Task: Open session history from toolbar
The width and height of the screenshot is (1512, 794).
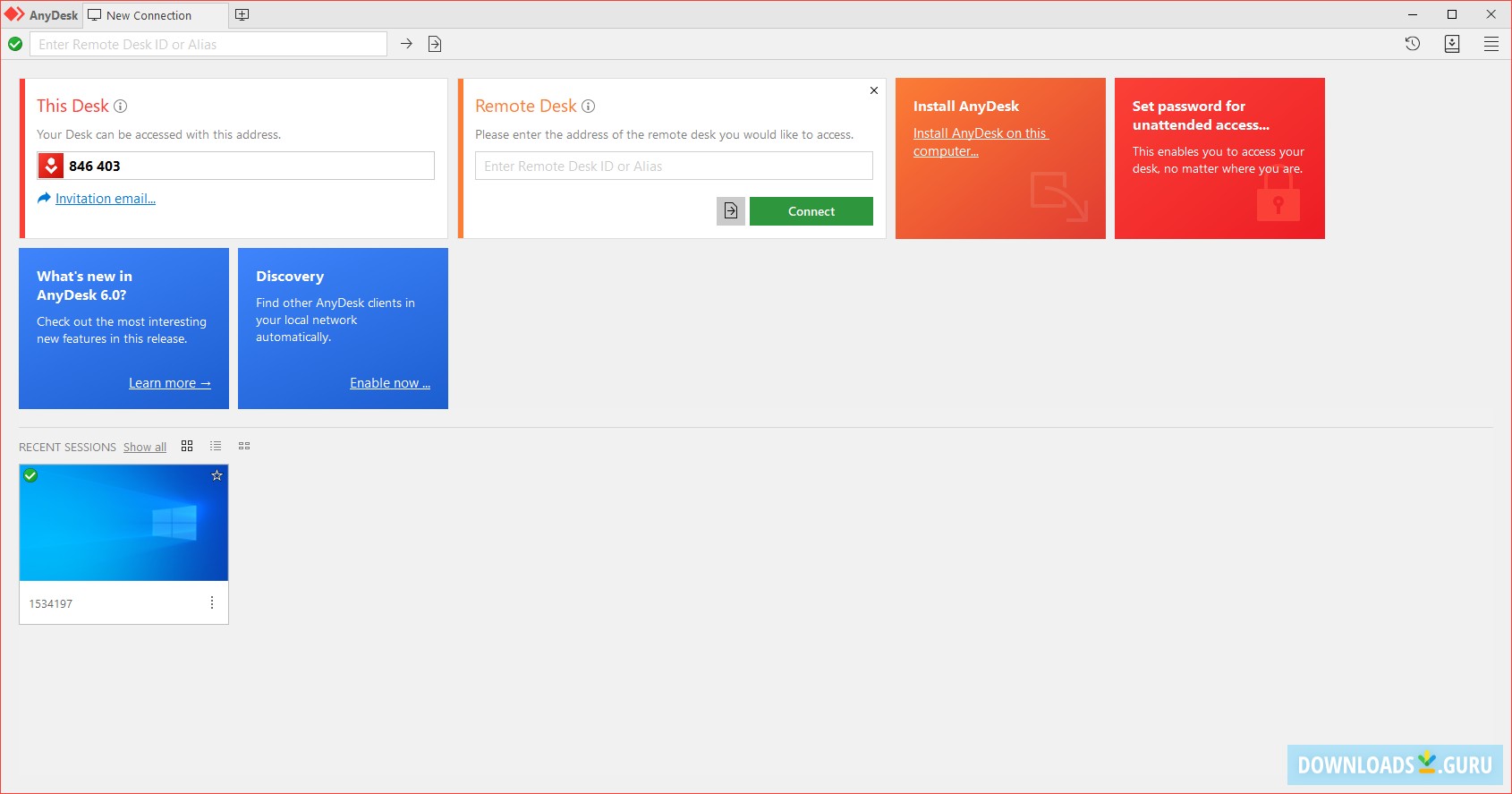Action: pyautogui.click(x=1413, y=44)
